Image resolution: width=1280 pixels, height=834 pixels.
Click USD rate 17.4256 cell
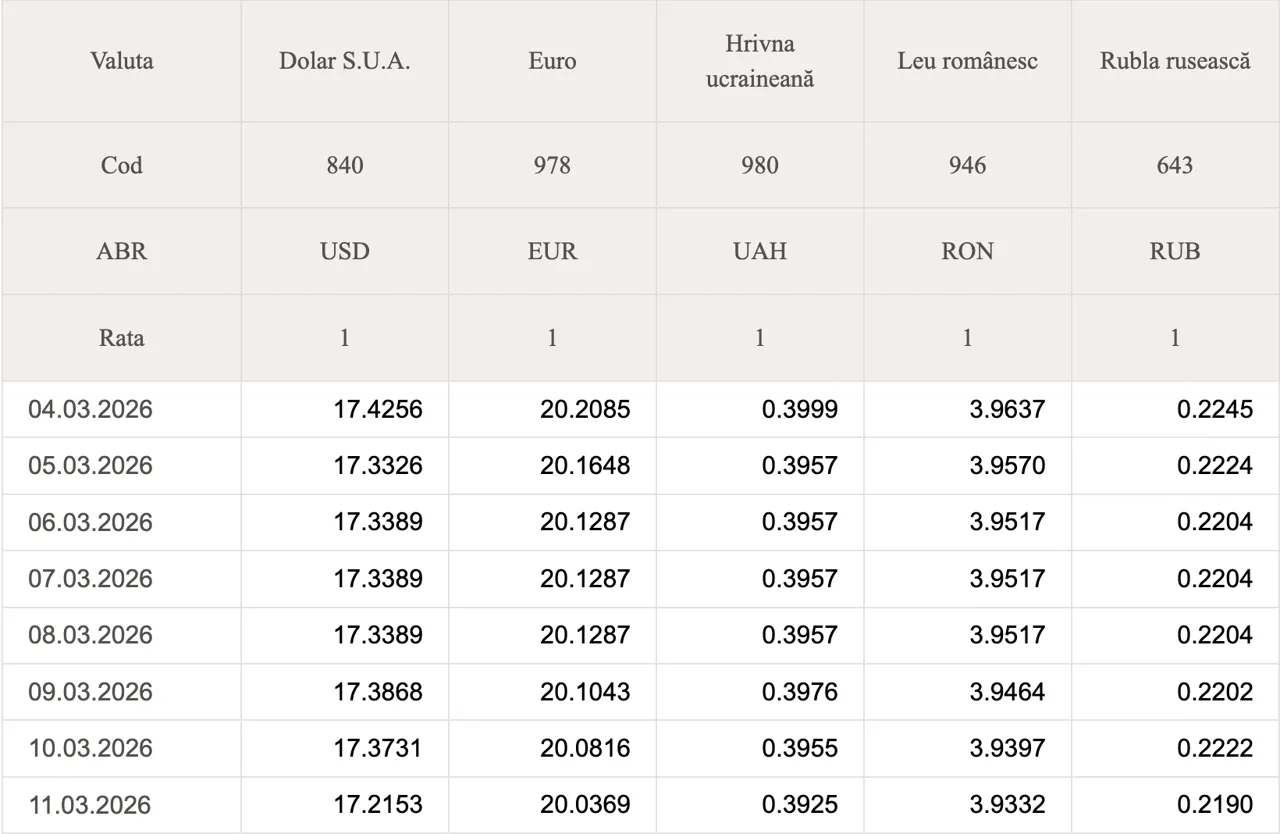tap(378, 409)
